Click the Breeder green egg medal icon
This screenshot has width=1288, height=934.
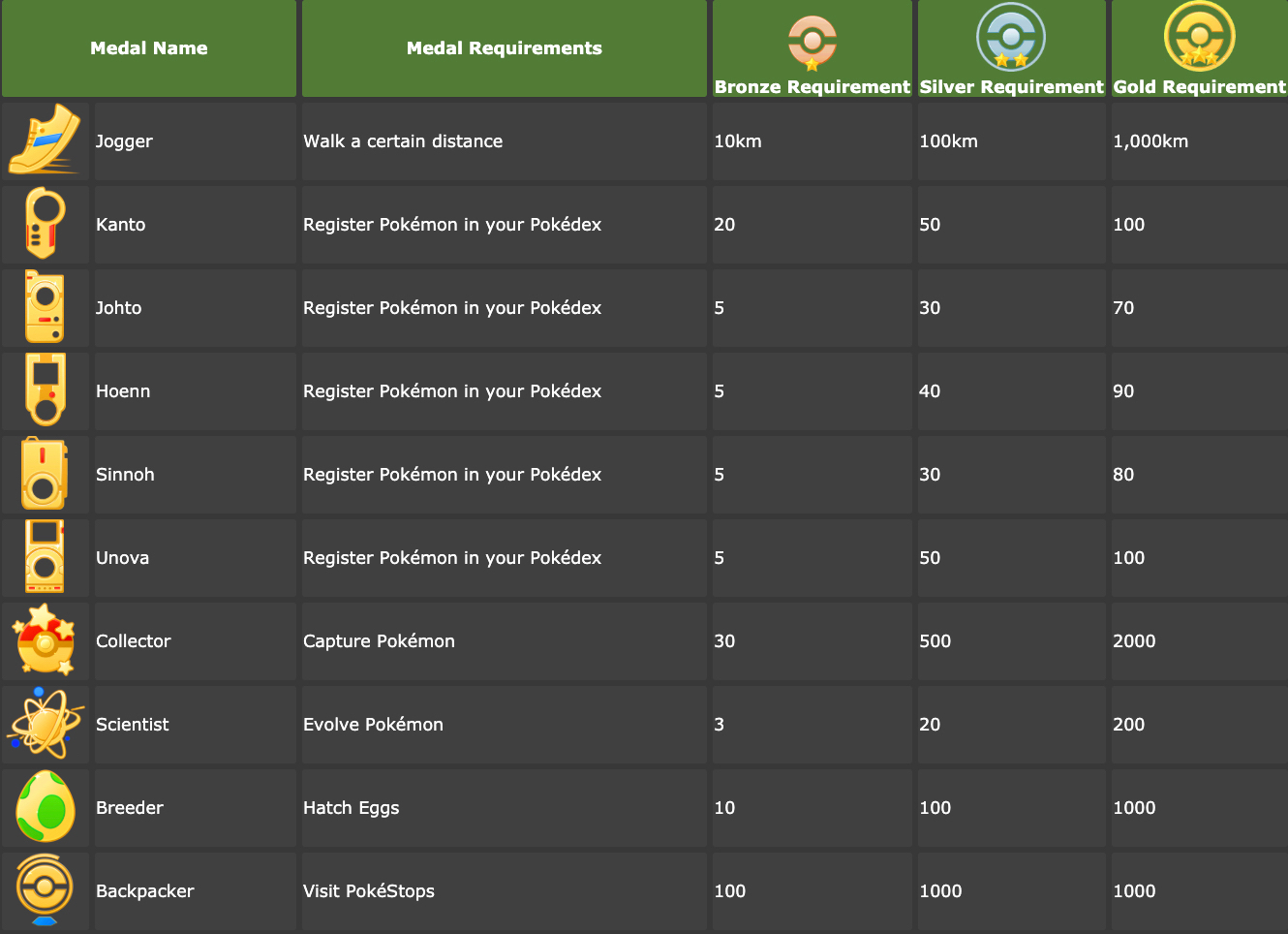(45, 807)
